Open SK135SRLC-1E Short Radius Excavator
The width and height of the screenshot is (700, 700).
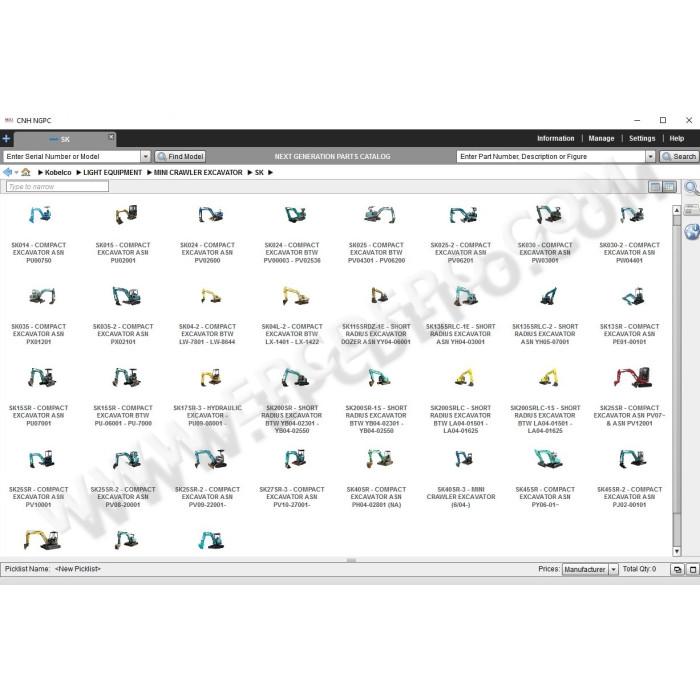(x=461, y=315)
